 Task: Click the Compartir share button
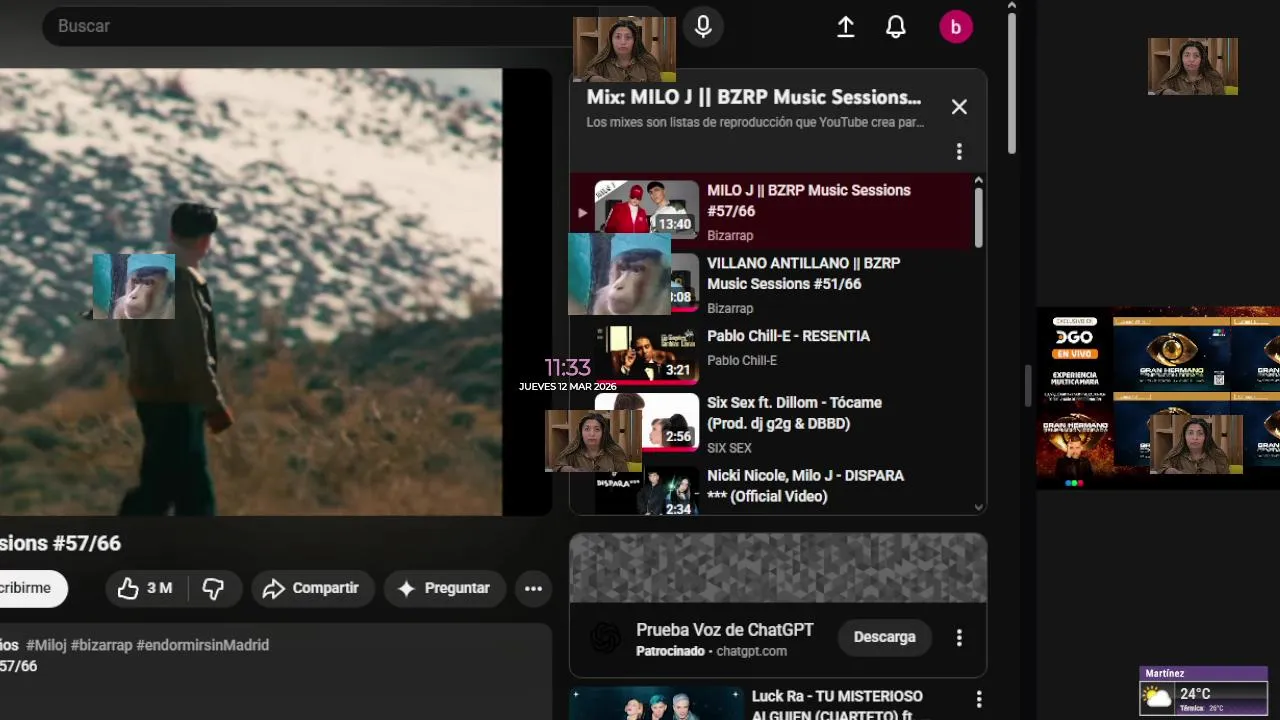coord(312,588)
